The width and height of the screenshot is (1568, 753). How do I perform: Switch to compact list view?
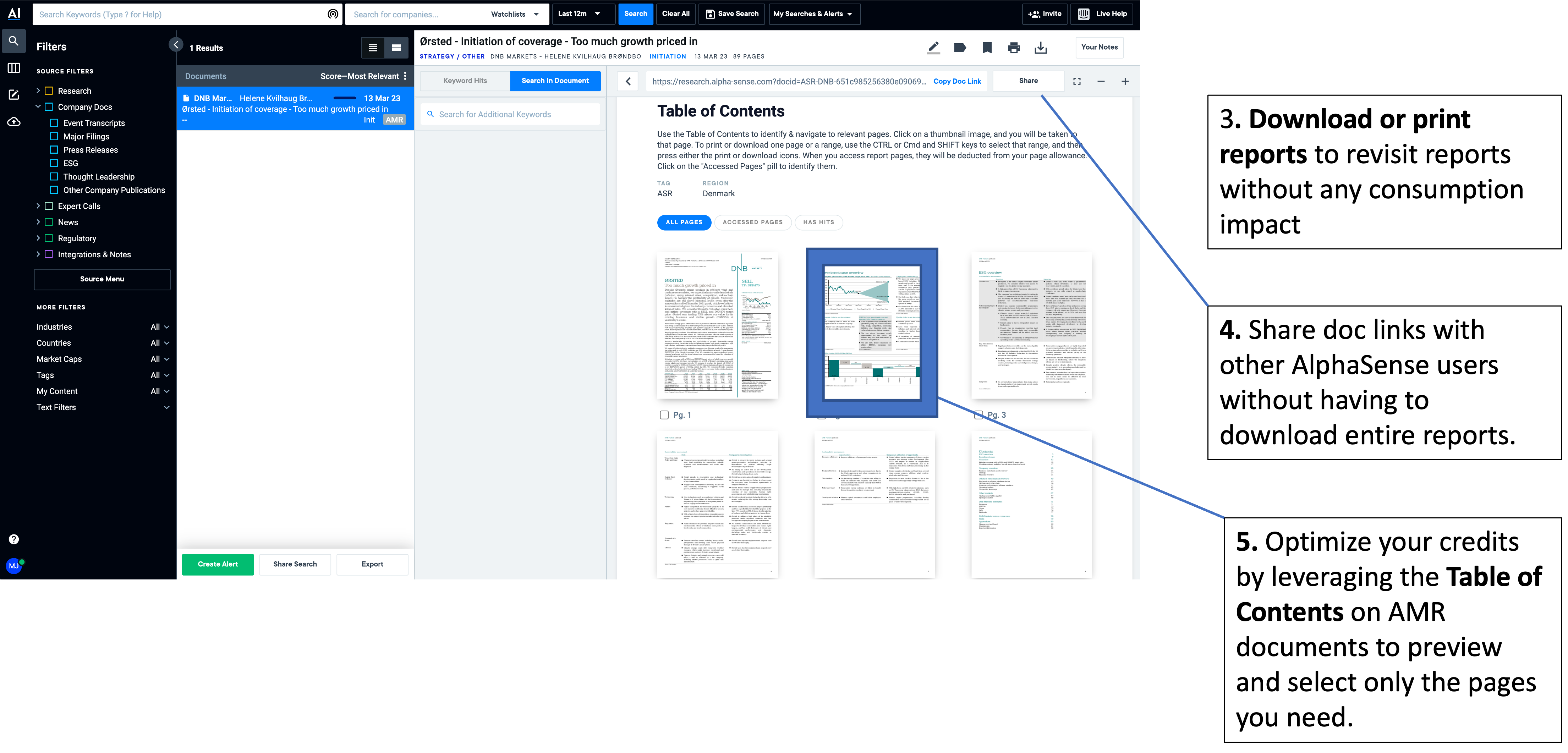pyautogui.click(x=373, y=48)
